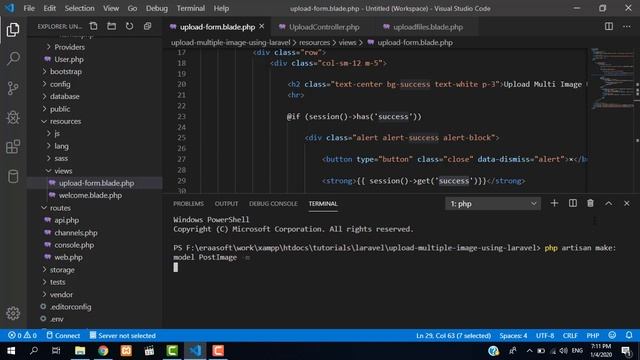The width and height of the screenshot is (640, 360).
Task: Kill the terminal with trash icon
Action: (590, 203)
